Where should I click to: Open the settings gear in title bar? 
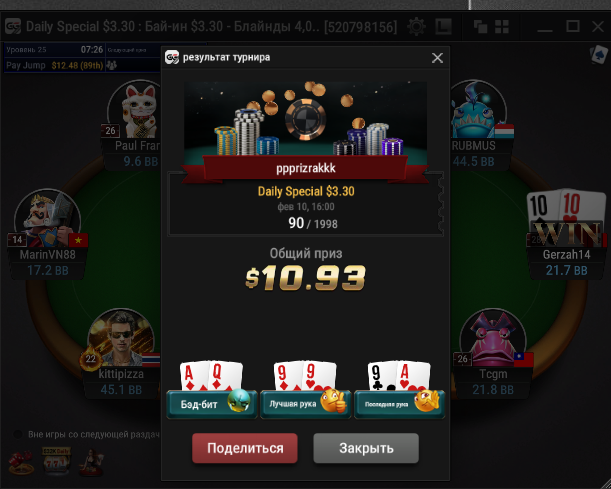tap(416, 27)
